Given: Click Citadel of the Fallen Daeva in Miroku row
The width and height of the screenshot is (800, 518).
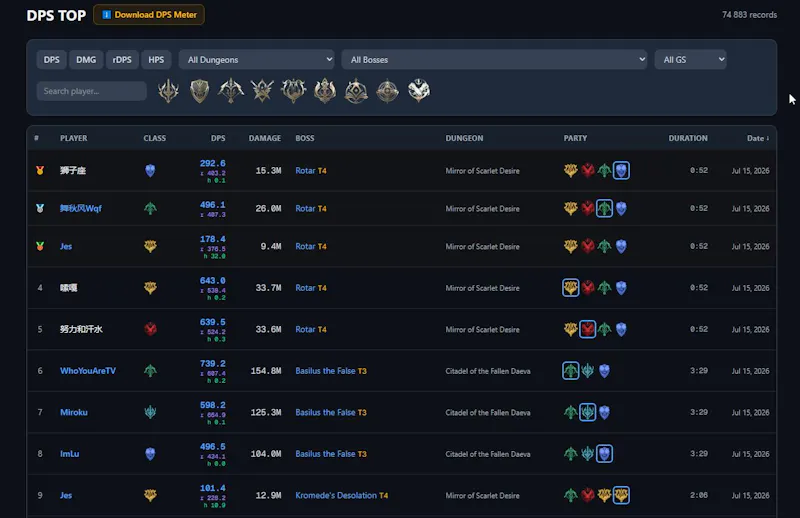Looking at the screenshot, I should (488, 412).
